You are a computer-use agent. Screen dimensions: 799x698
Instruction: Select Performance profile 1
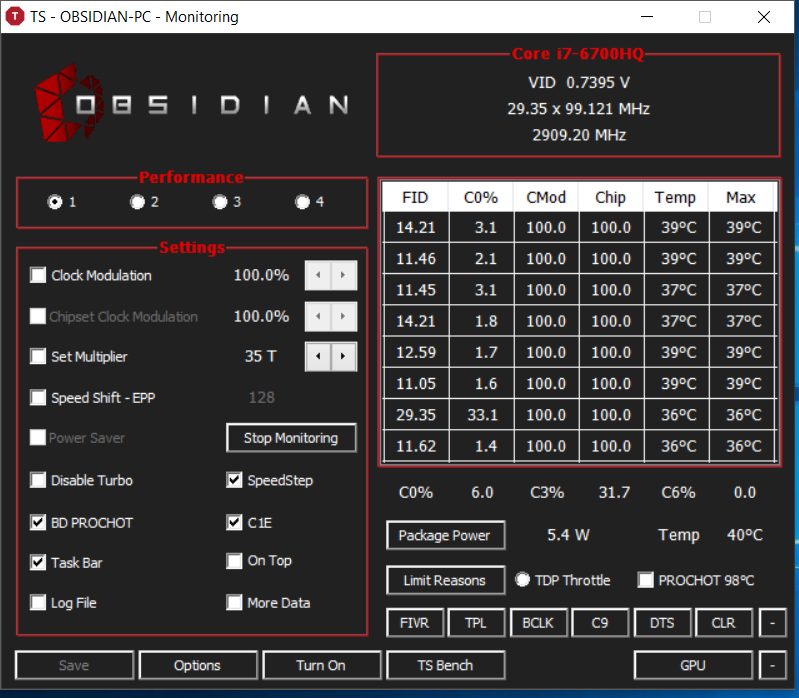pyautogui.click(x=55, y=202)
